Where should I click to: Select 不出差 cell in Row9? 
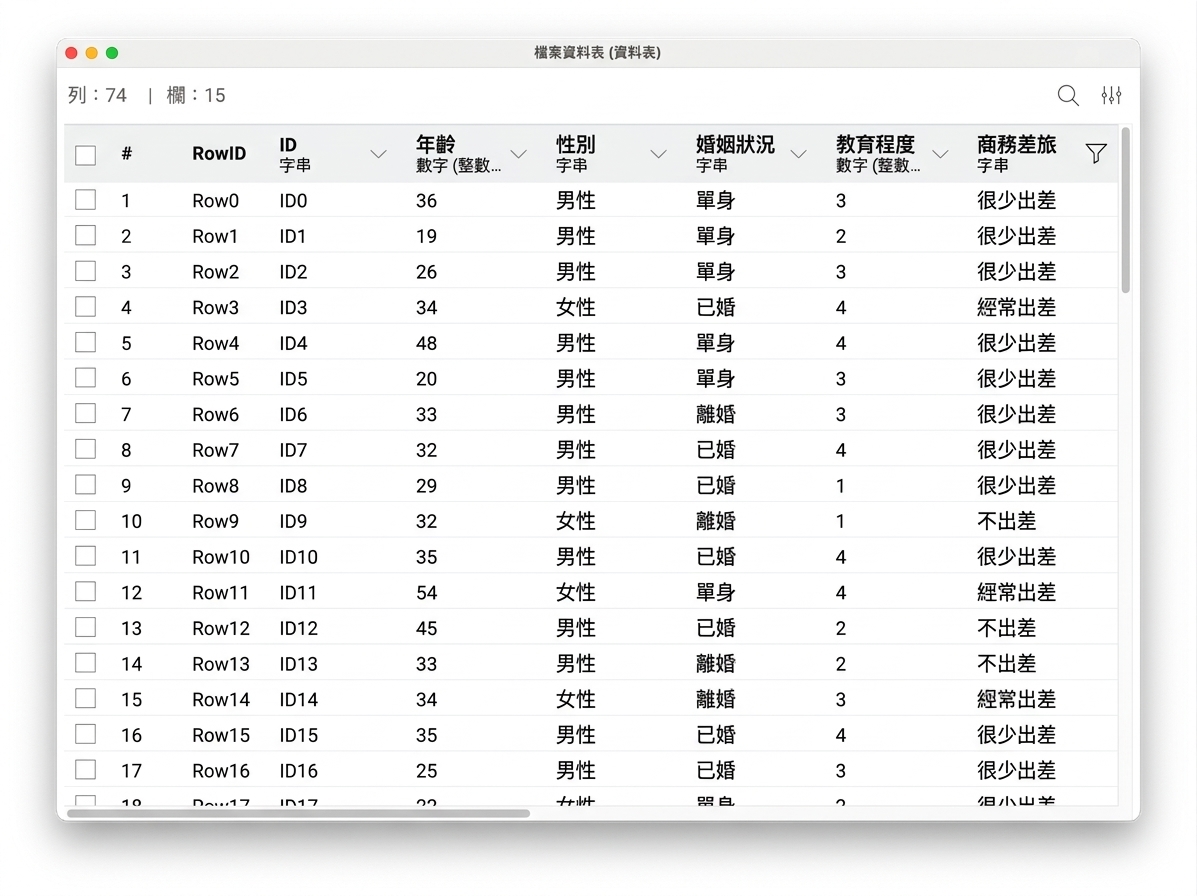point(1006,521)
